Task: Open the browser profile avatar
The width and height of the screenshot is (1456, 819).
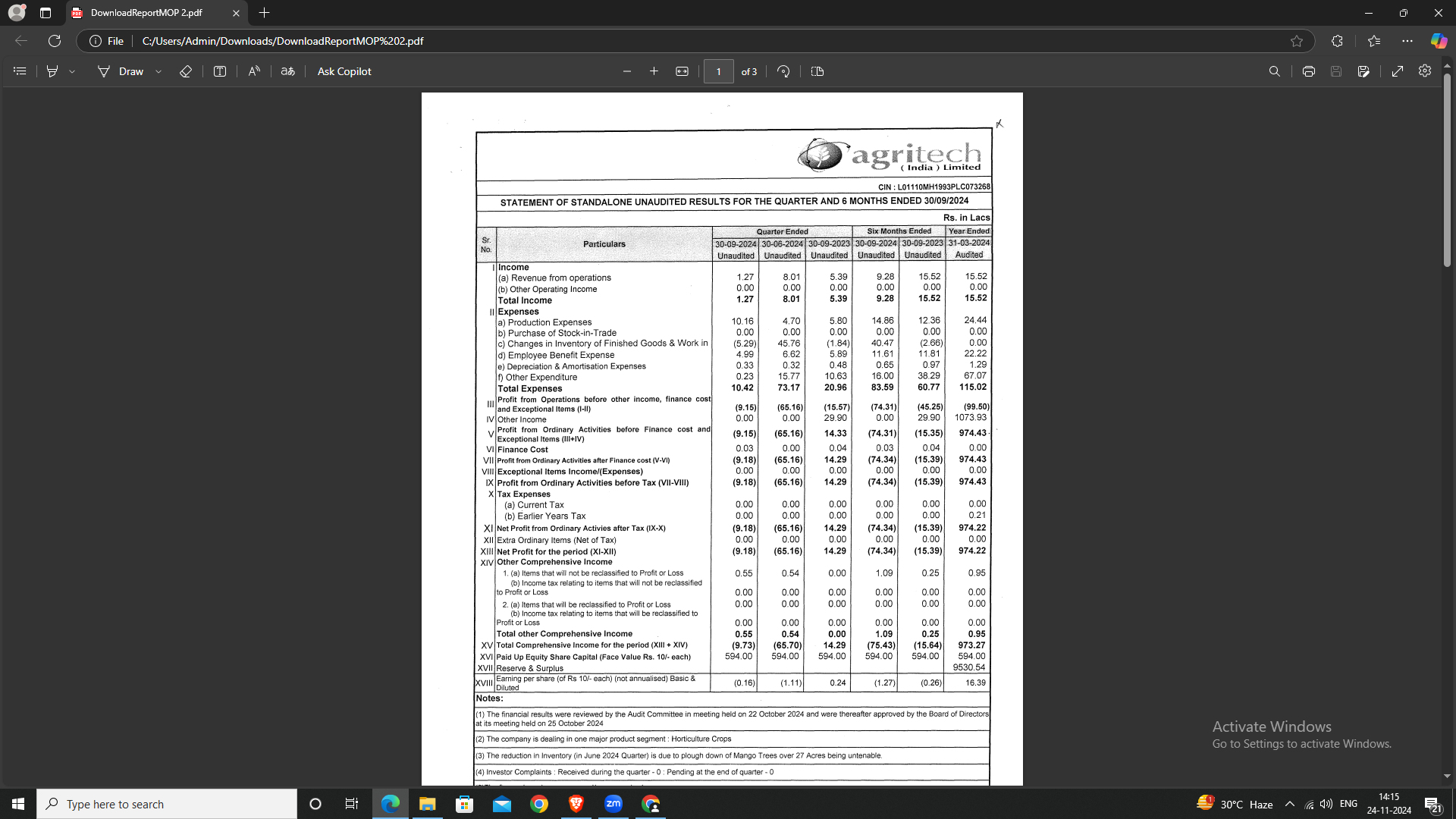Action: pos(17,13)
